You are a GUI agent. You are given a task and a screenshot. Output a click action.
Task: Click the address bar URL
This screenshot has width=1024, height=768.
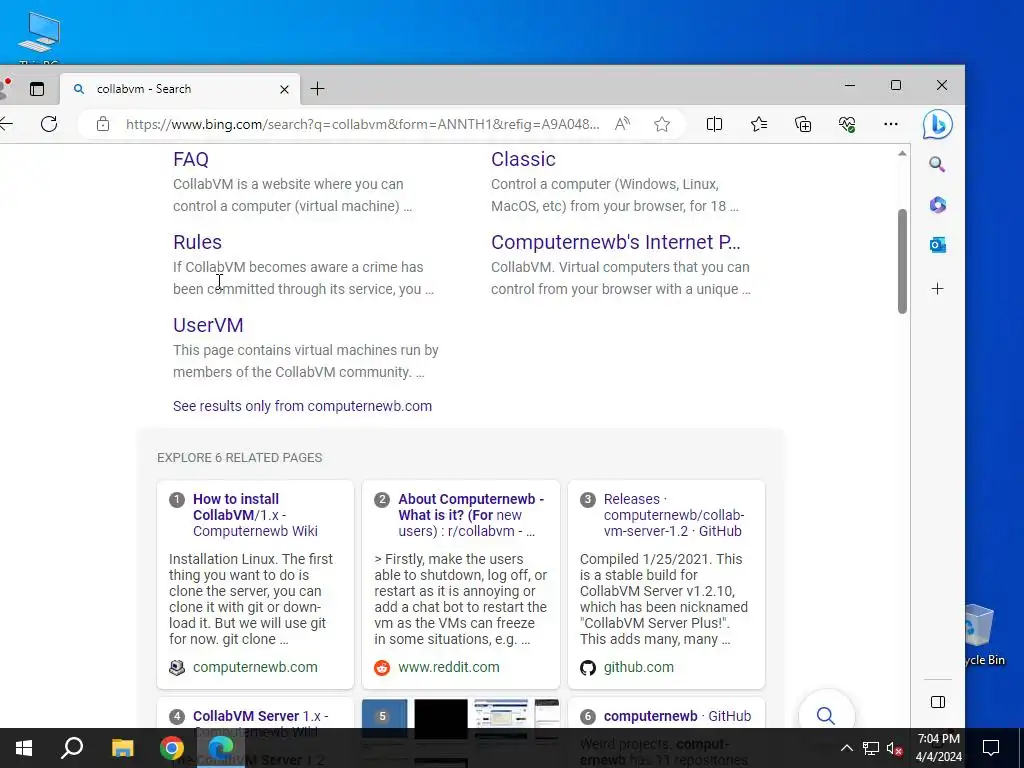[362, 124]
